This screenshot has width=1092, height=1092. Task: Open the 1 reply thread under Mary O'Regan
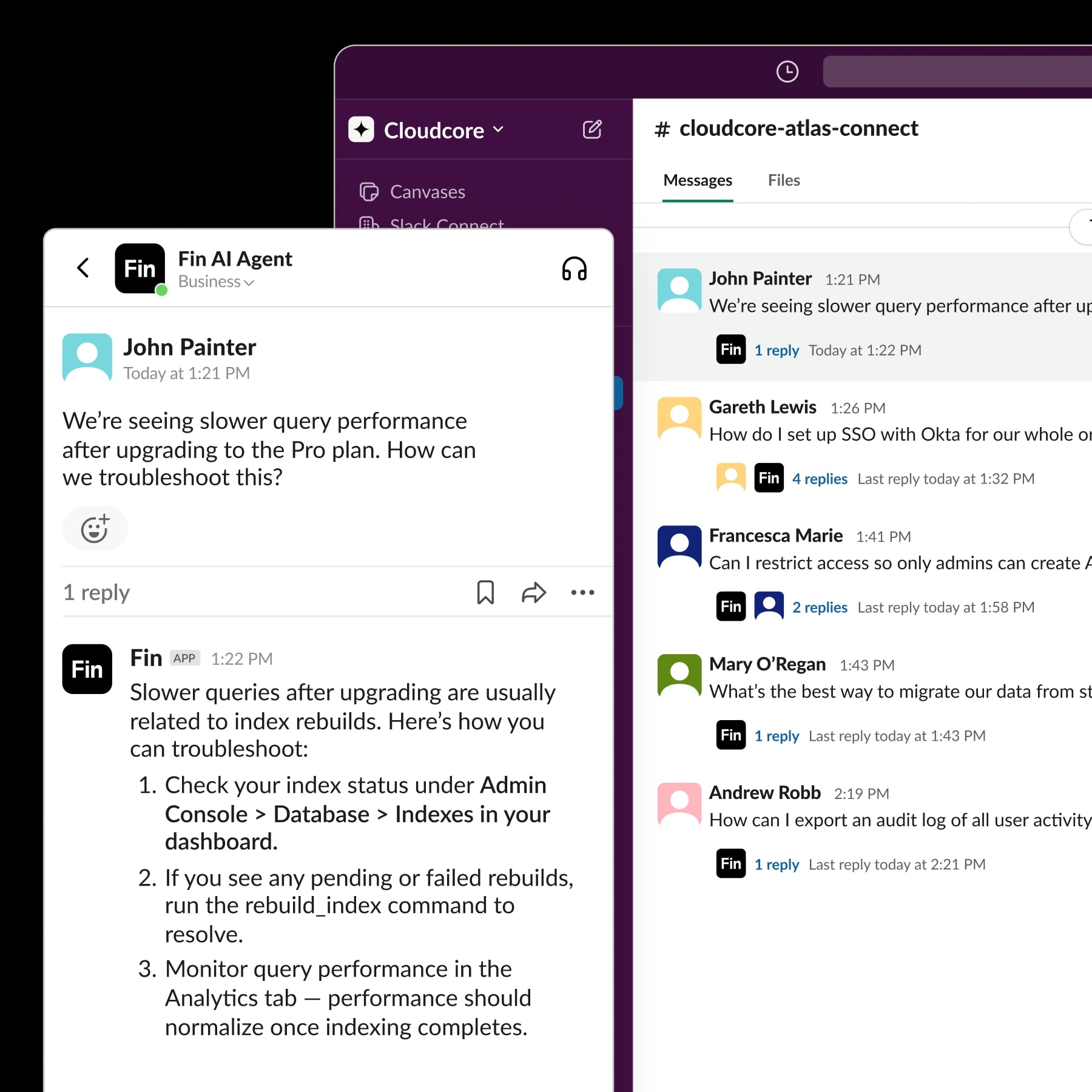click(x=777, y=736)
